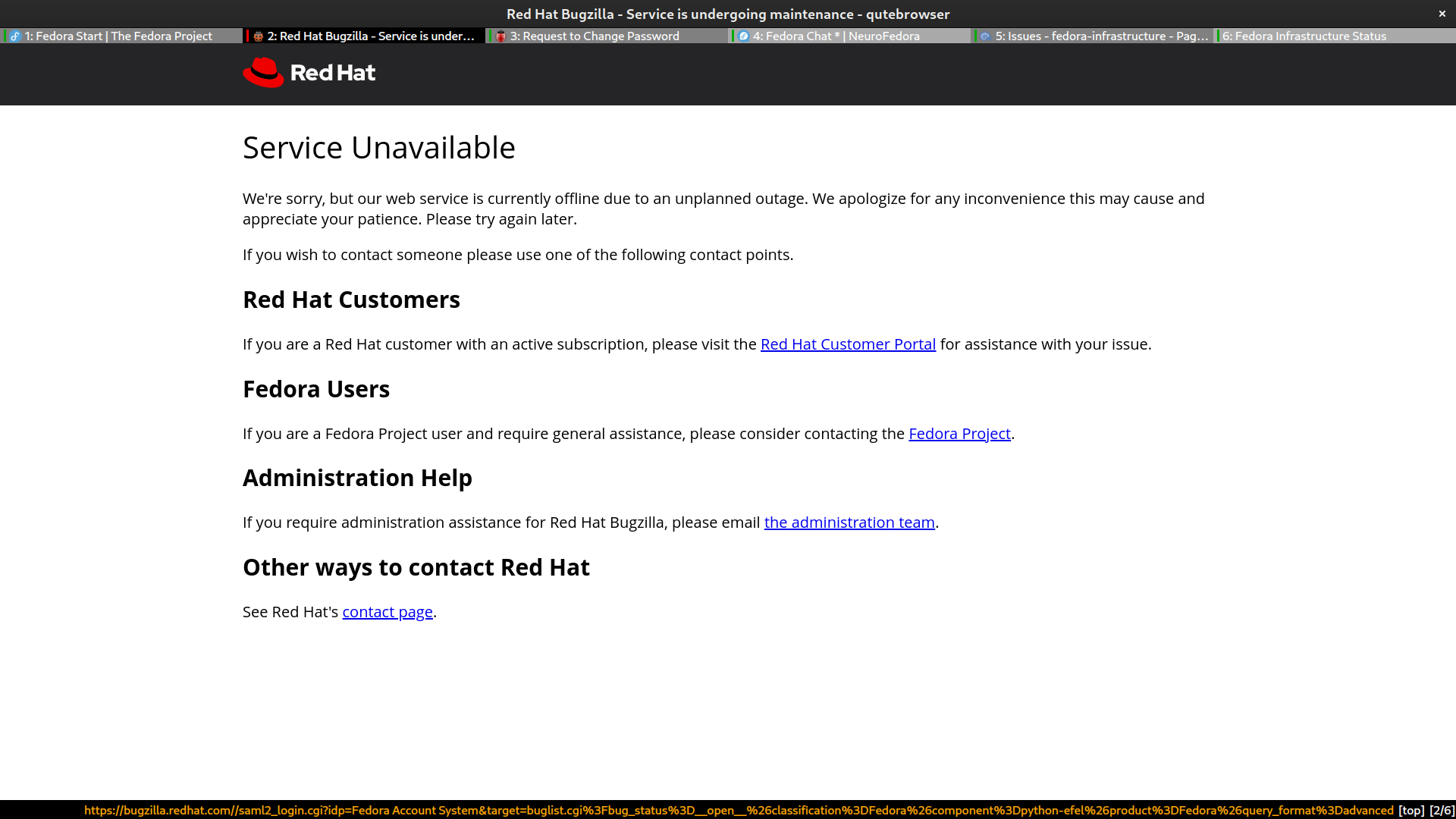The height and width of the screenshot is (819, 1456).
Task: Click the Red Hat logo in header
Action: (309, 73)
